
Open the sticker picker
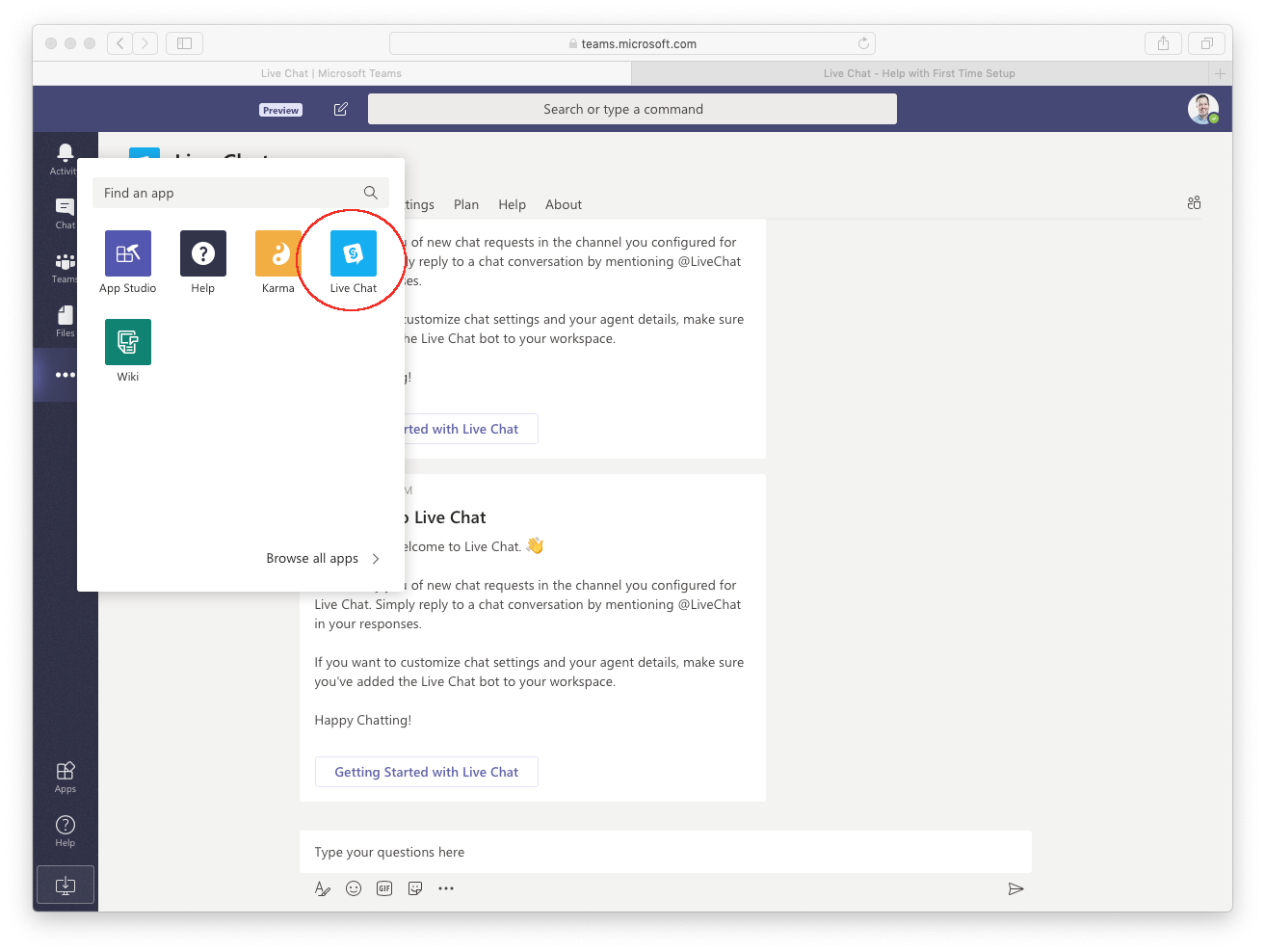(415, 888)
